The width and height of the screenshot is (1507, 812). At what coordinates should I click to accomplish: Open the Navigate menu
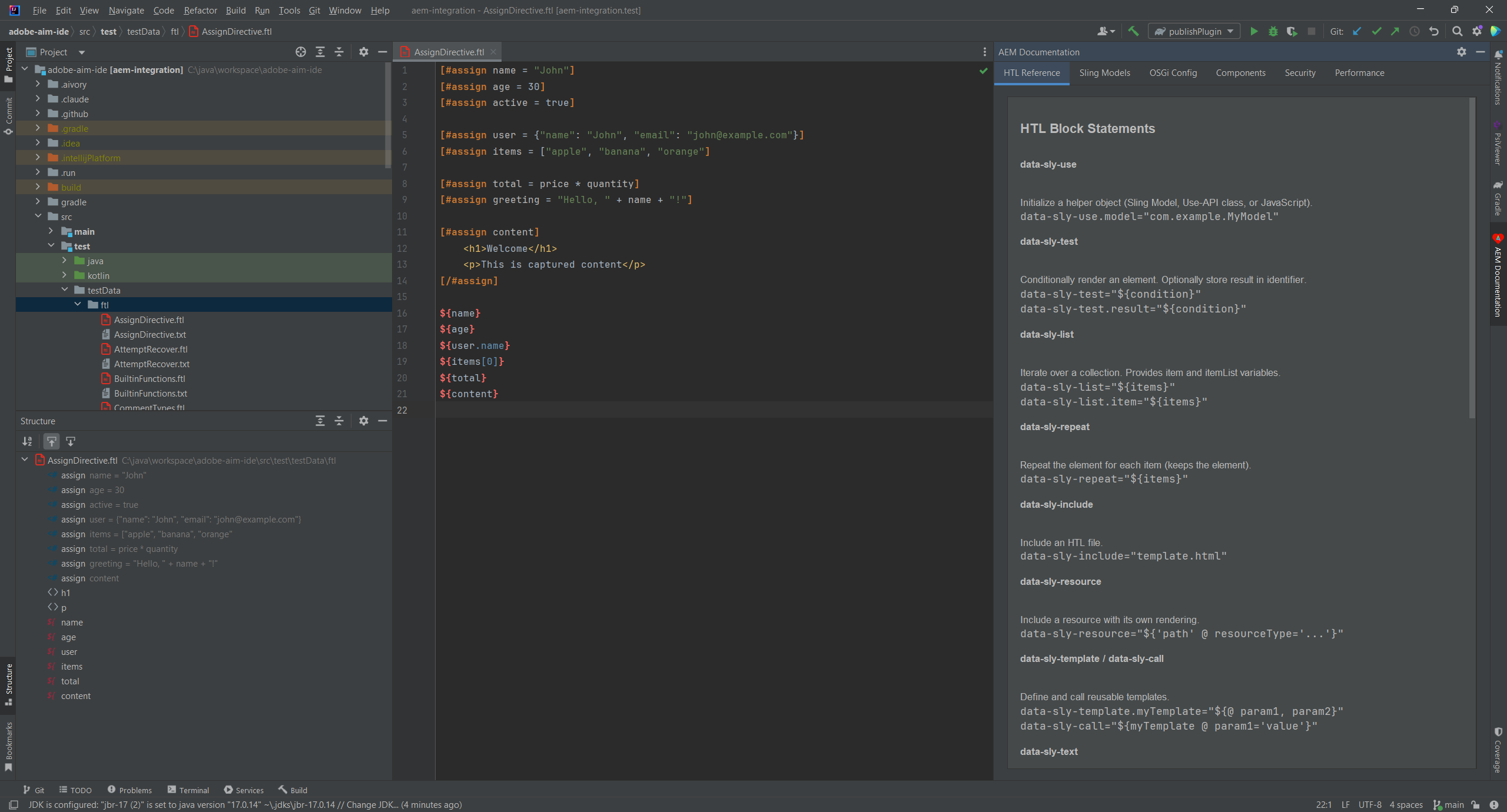(126, 11)
